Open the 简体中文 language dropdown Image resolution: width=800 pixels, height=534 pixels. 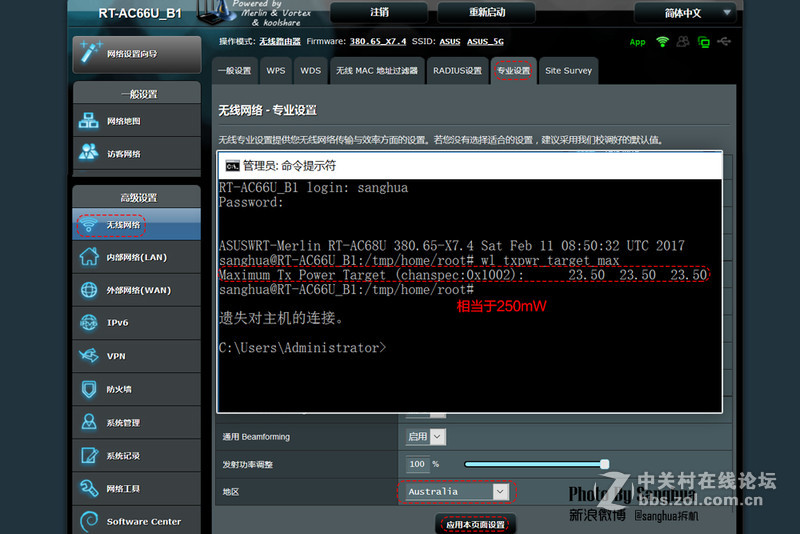(685, 13)
